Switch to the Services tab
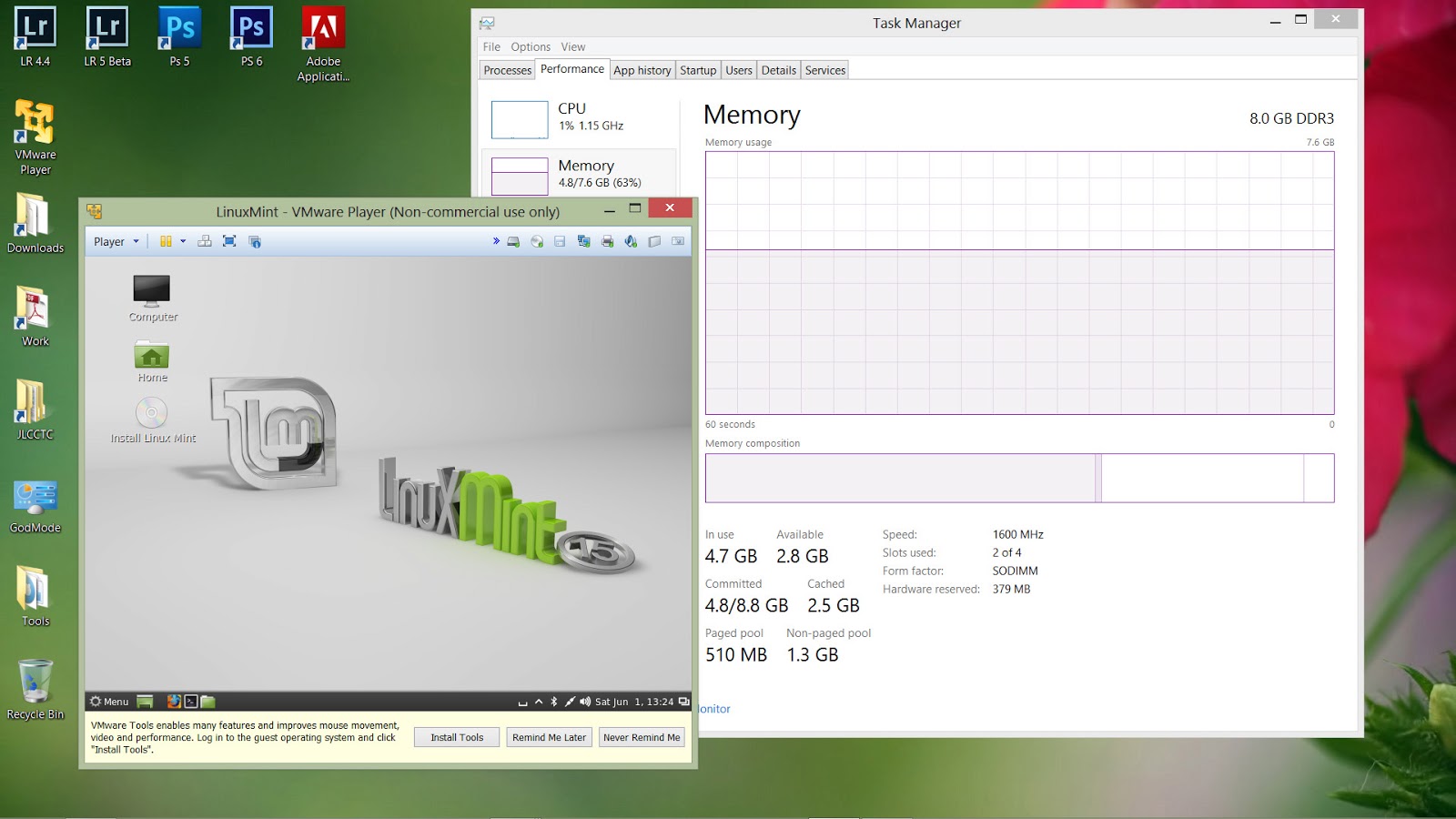 (825, 70)
